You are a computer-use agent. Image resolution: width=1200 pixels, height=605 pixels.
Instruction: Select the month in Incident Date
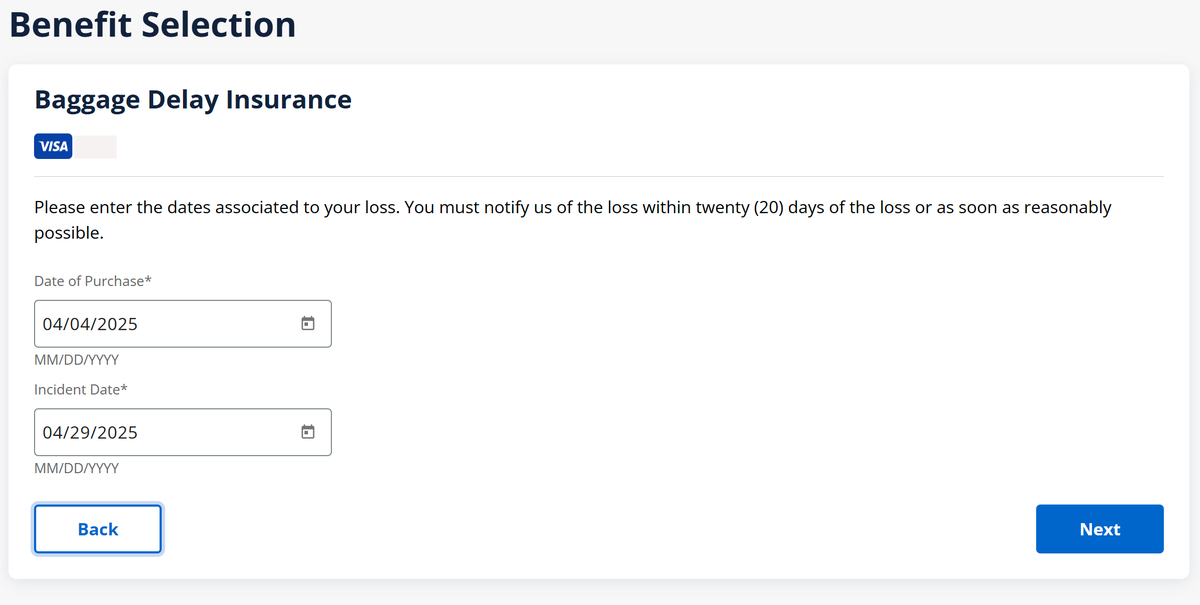(x=52, y=432)
